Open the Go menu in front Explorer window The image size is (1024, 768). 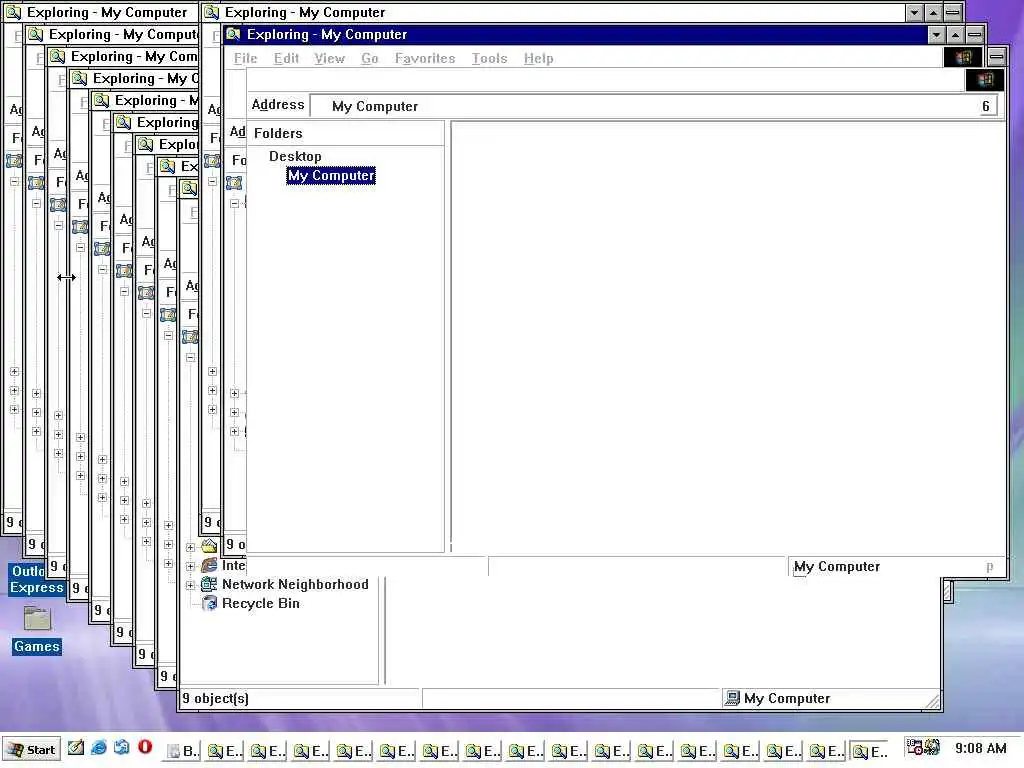[370, 59]
